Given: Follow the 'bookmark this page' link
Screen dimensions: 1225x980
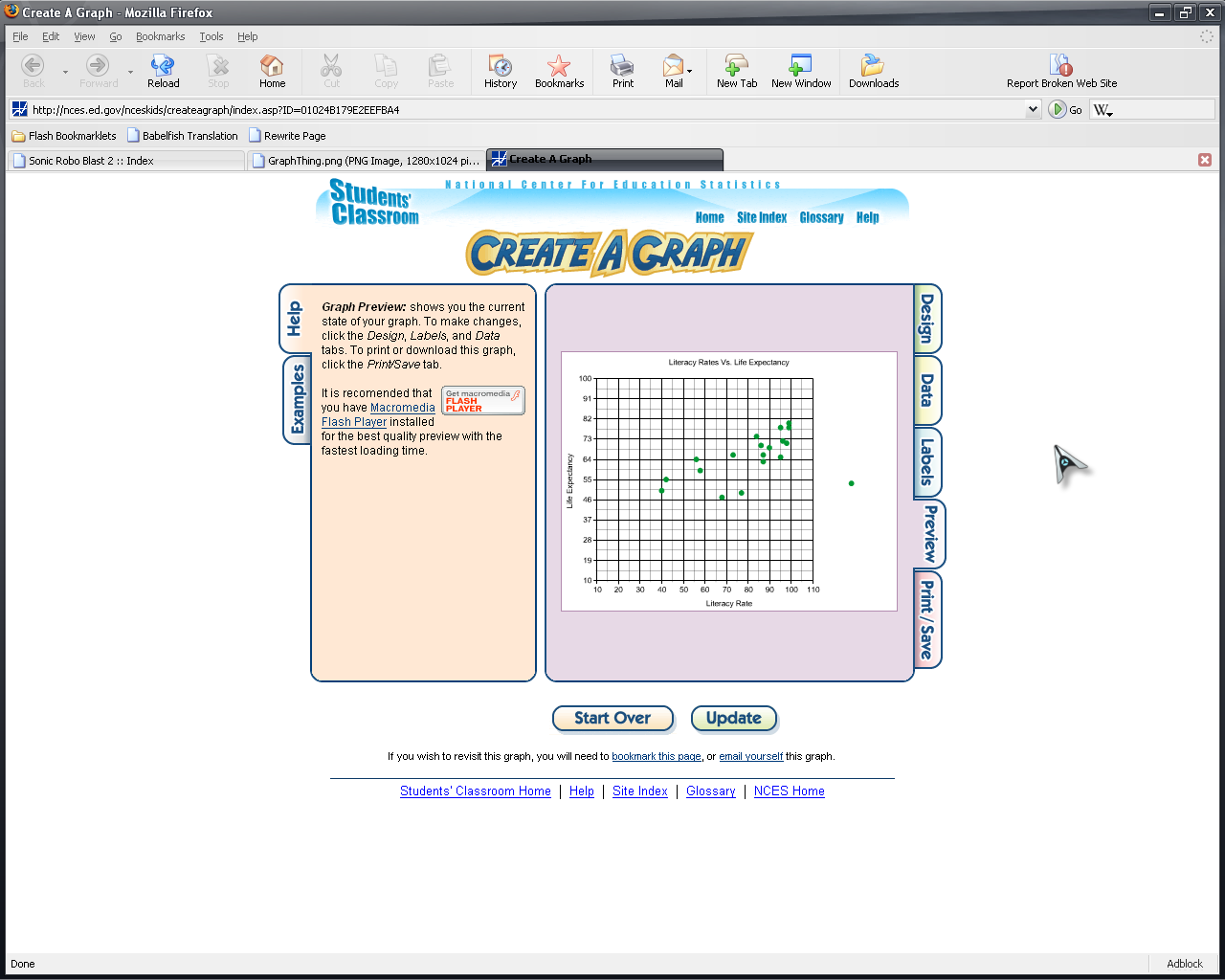Looking at the screenshot, I should tap(657, 756).
